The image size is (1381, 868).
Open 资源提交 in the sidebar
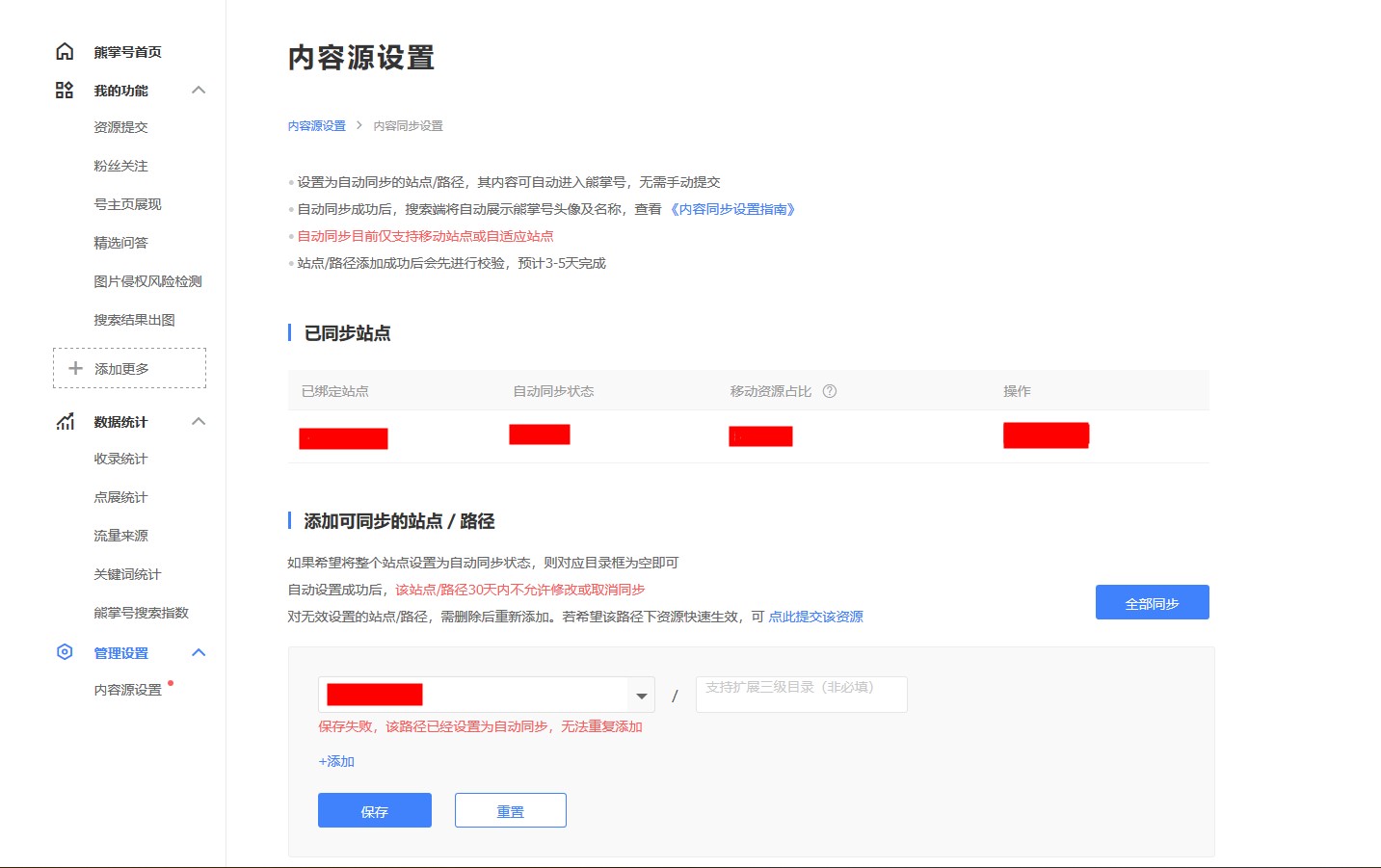coord(120,127)
